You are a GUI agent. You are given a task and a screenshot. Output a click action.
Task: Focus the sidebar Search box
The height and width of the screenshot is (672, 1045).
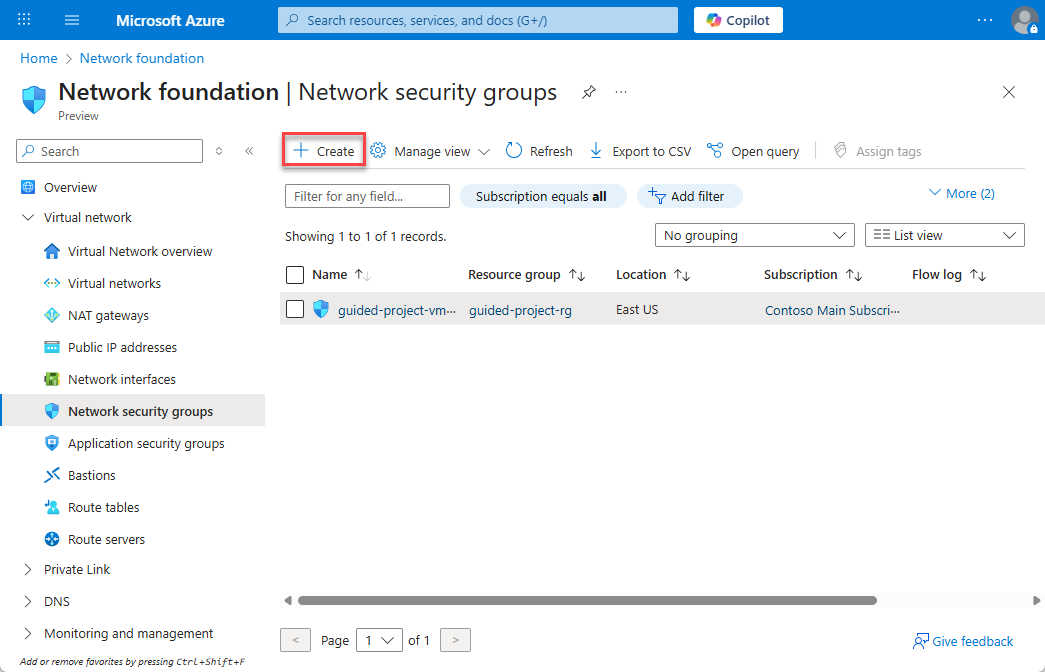click(x=109, y=151)
